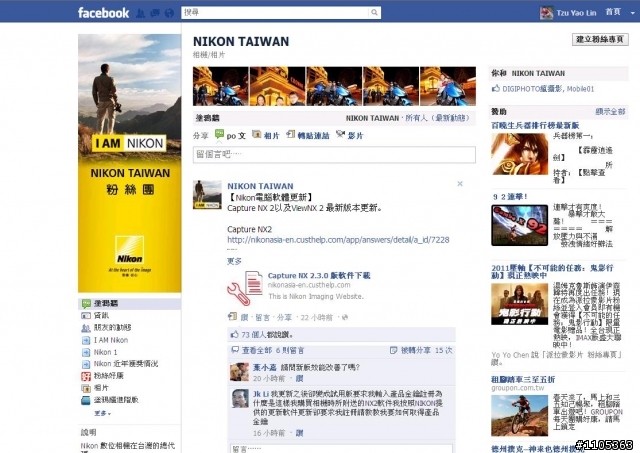The image size is (640, 453).
Task: Click Jk Li avatar photo
Action: tap(240, 398)
